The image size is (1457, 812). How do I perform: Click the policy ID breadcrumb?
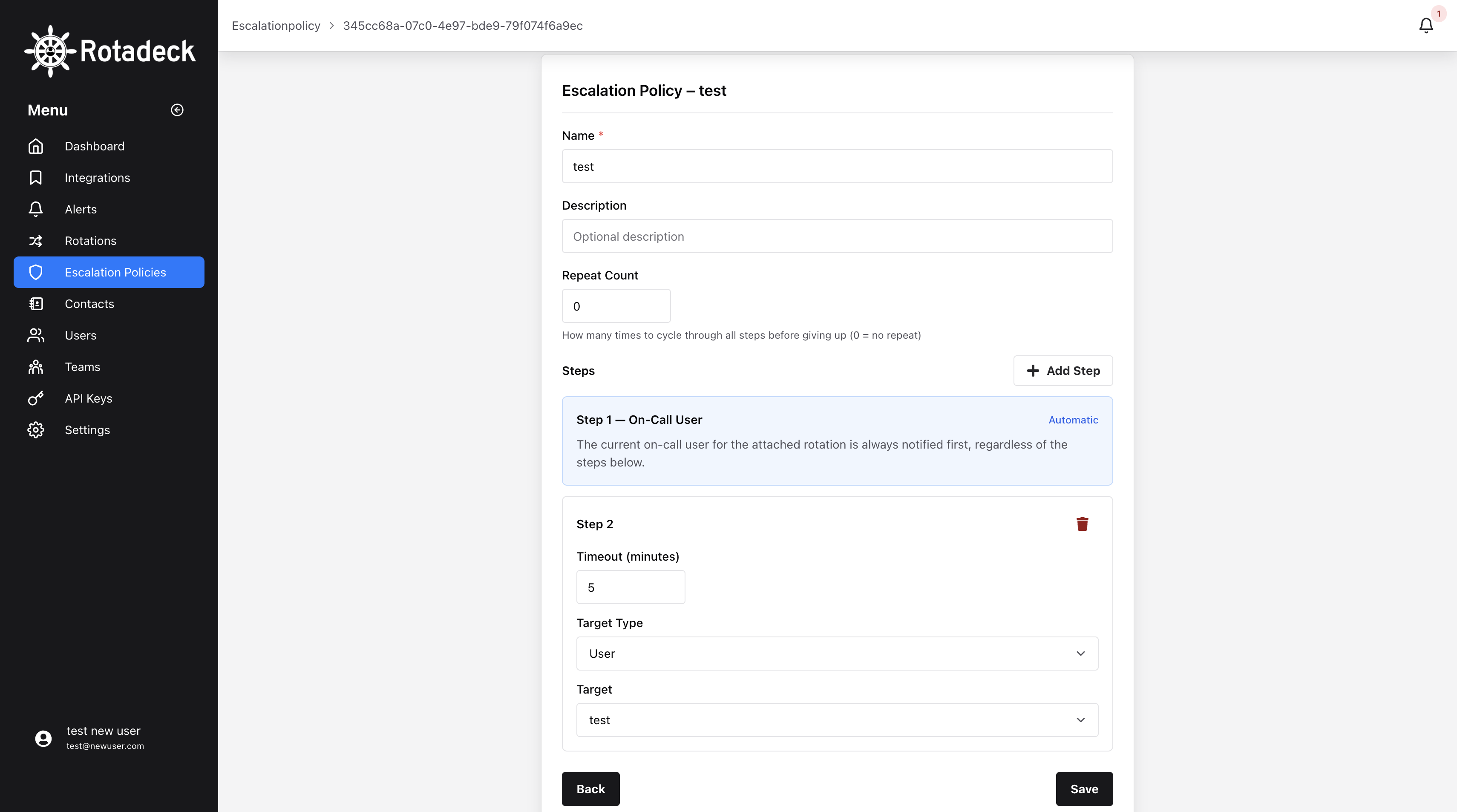[x=463, y=26]
